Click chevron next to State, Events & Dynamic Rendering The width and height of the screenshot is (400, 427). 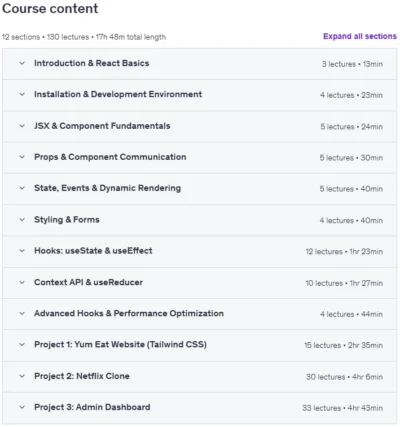pos(22,188)
